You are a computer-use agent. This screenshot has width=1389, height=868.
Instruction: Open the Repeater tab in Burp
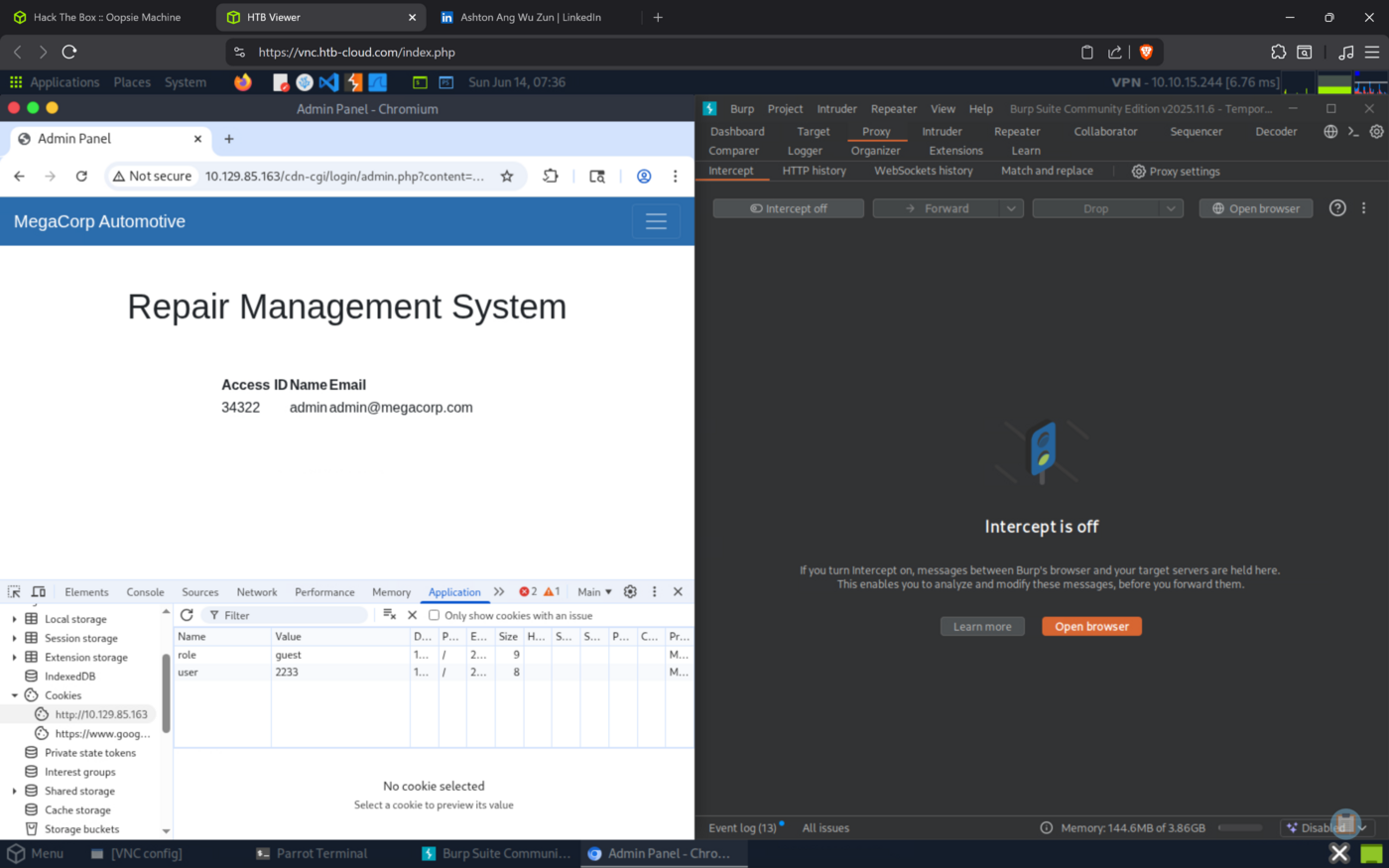click(x=1017, y=131)
